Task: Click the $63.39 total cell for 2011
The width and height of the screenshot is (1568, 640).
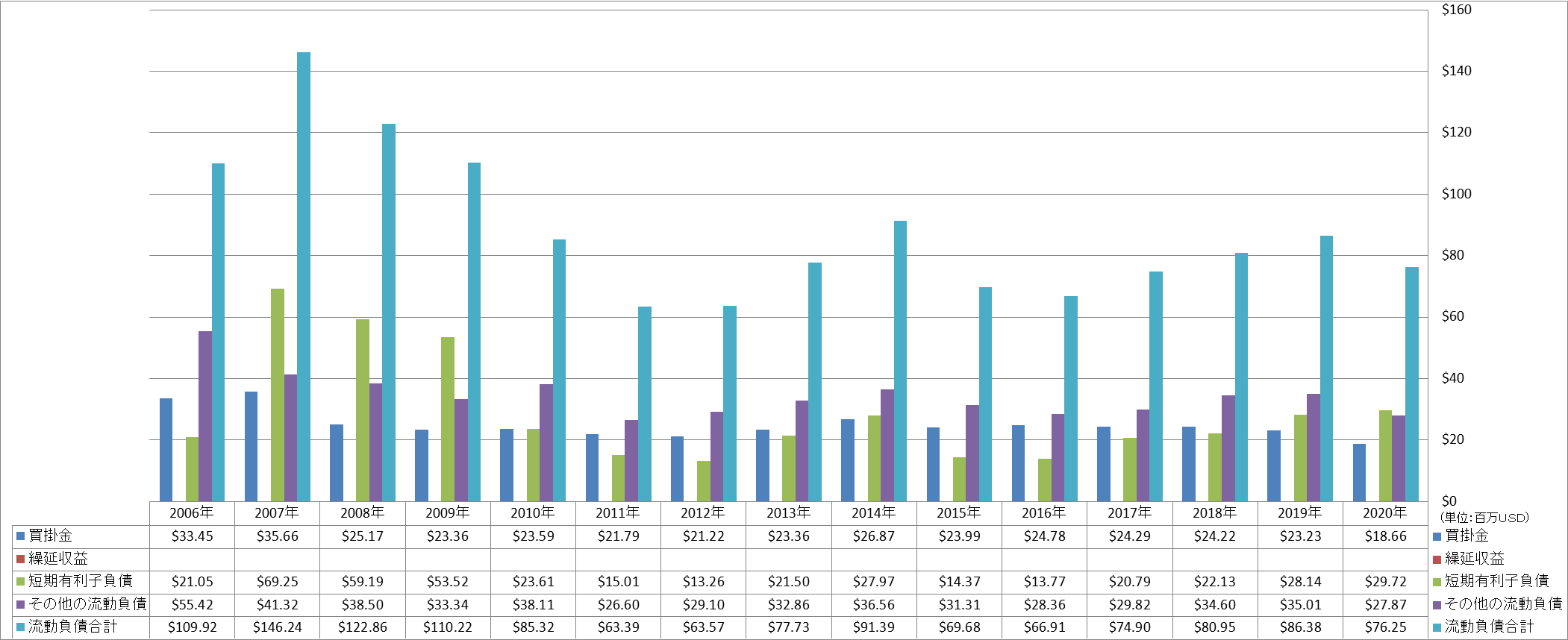Action: click(618, 627)
